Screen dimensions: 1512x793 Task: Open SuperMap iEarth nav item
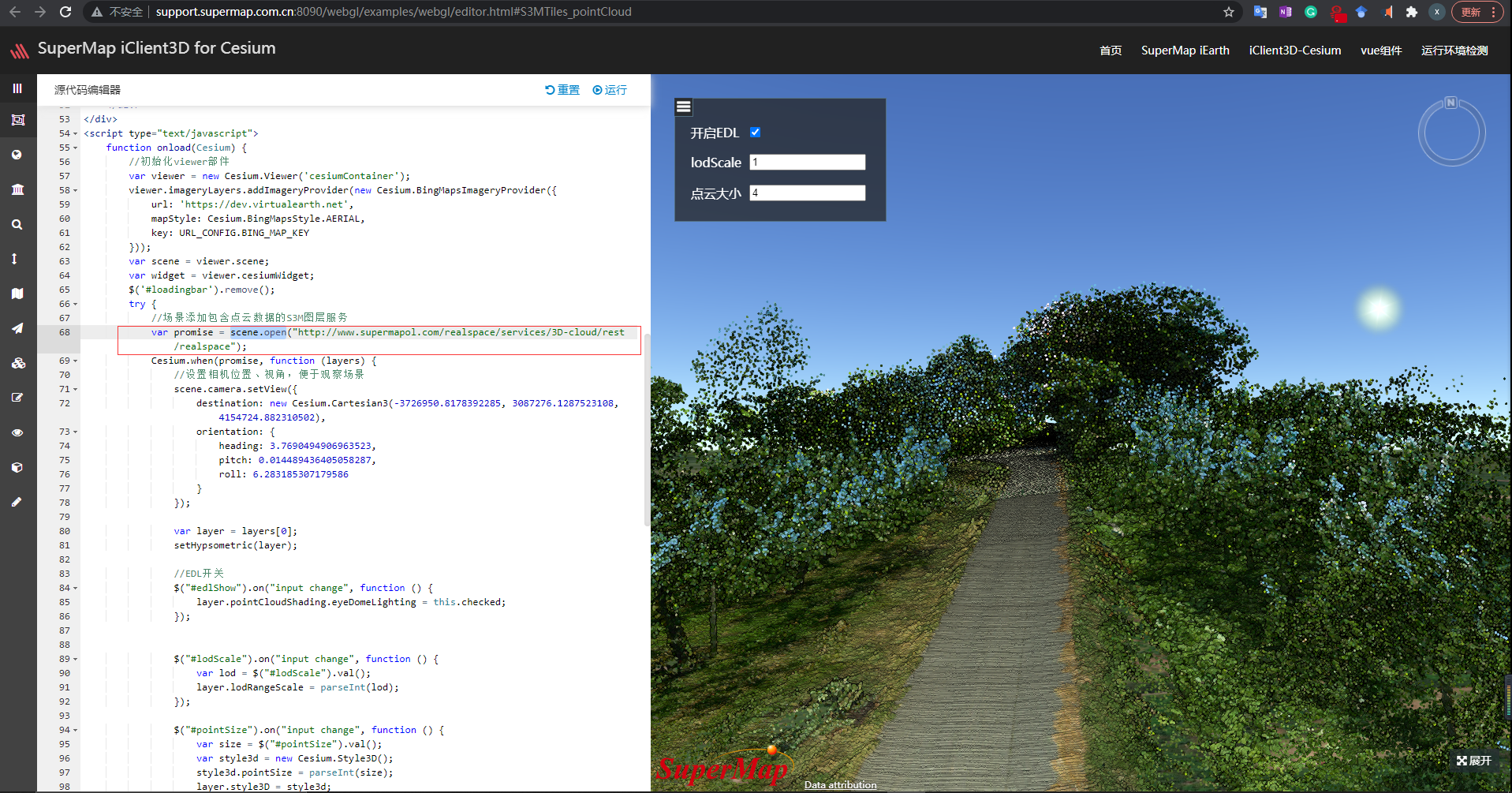(1185, 50)
